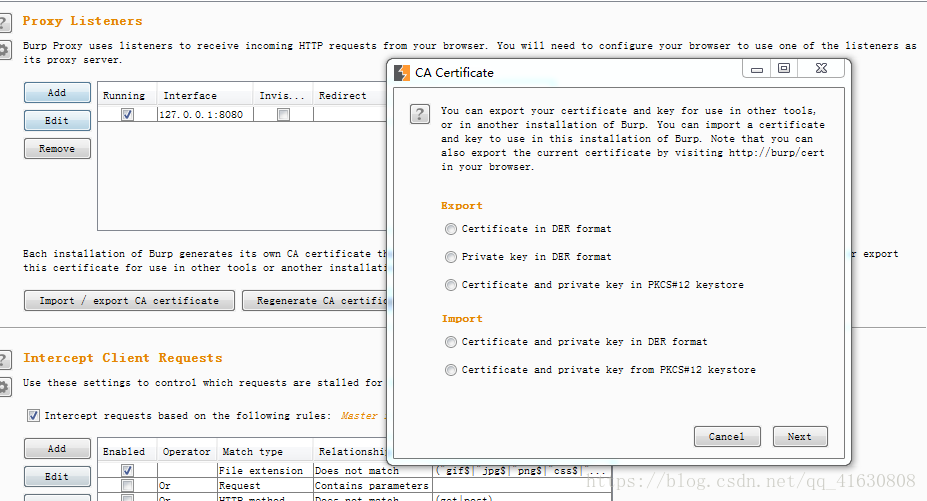The image size is (927, 501).
Task: Click the file extension regex condition cell
Action: (x=522, y=471)
